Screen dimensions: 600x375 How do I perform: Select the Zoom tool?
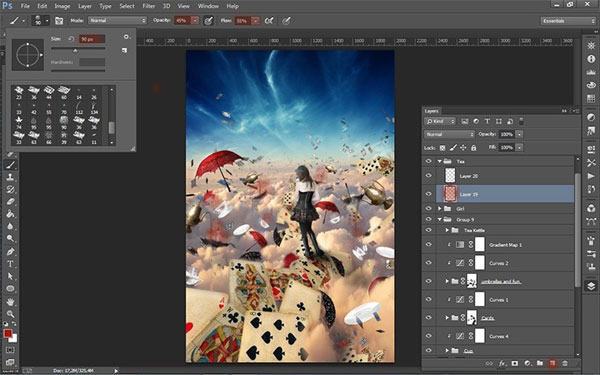pyautogui.click(x=10, y=314)
